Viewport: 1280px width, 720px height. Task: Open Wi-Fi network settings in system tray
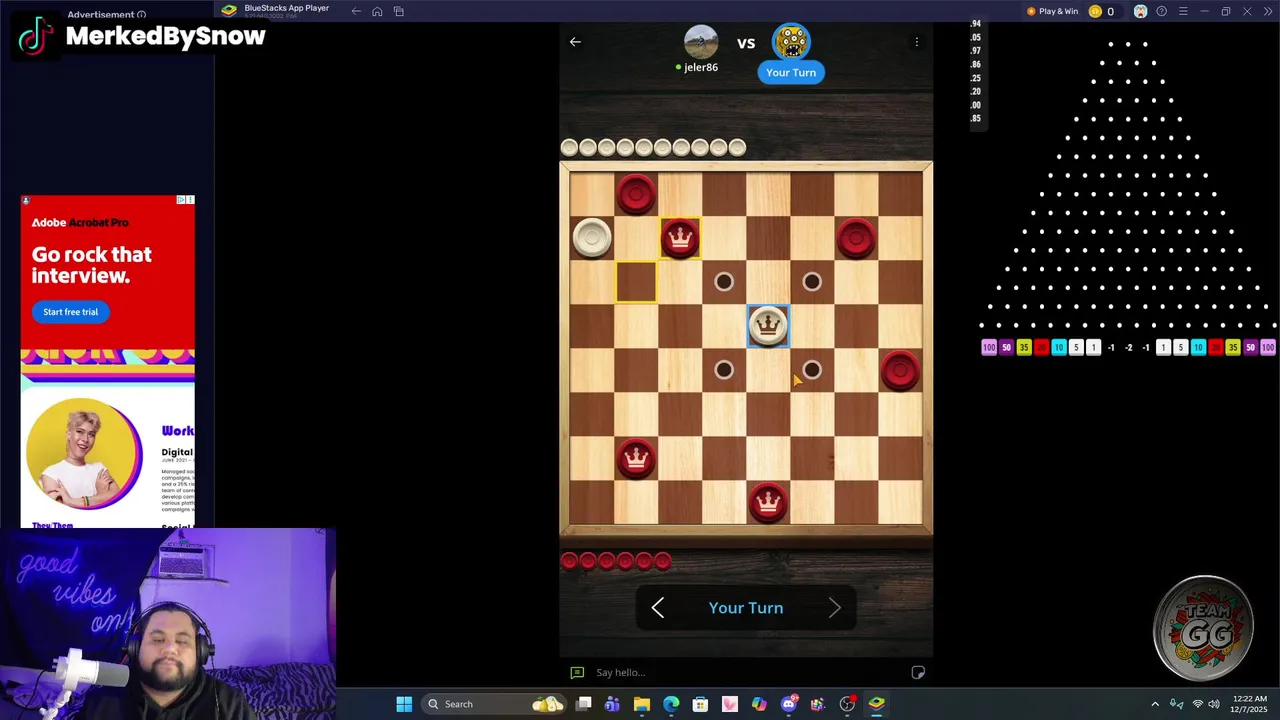(x=1197, y=704)
